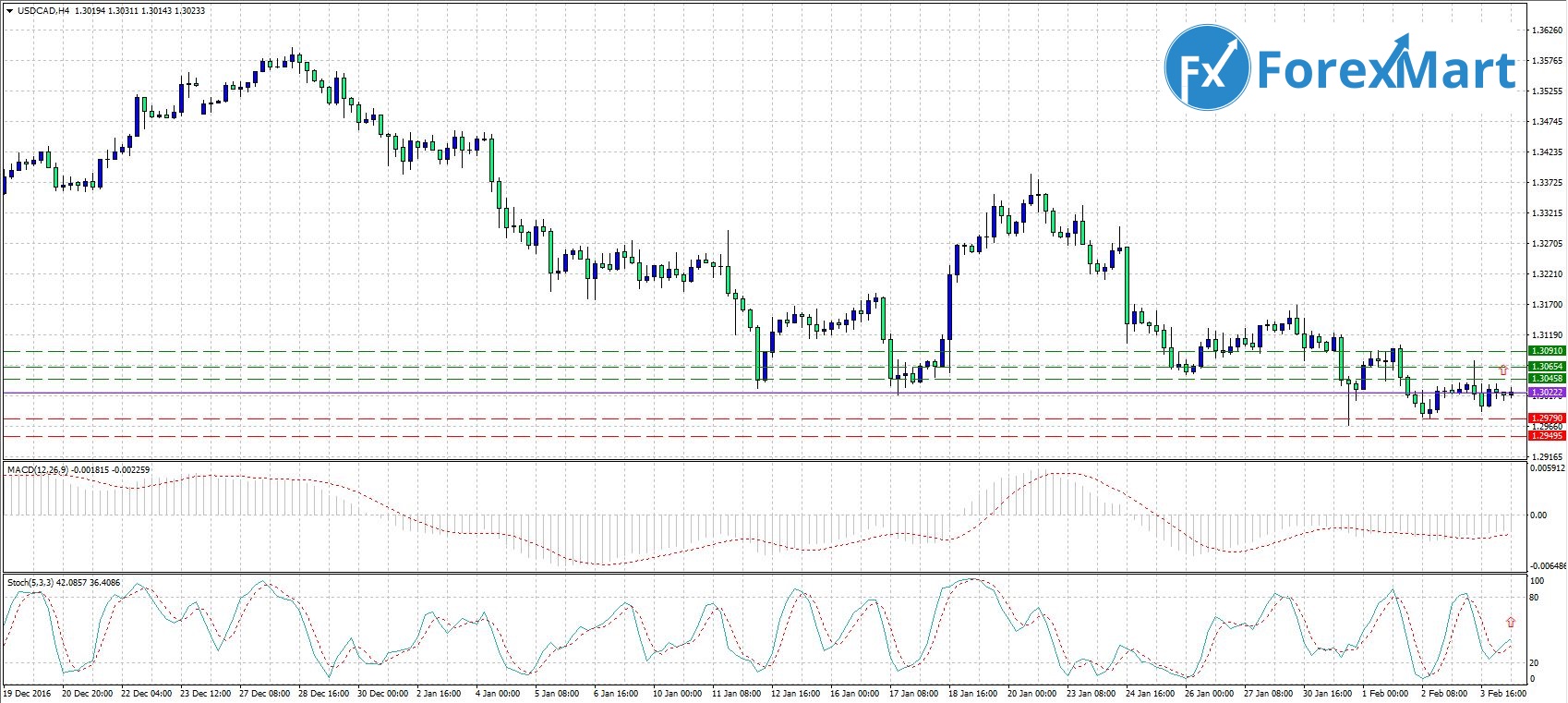
Task: Click the low price value 1.30143
Action: click(x=156, y=11)
